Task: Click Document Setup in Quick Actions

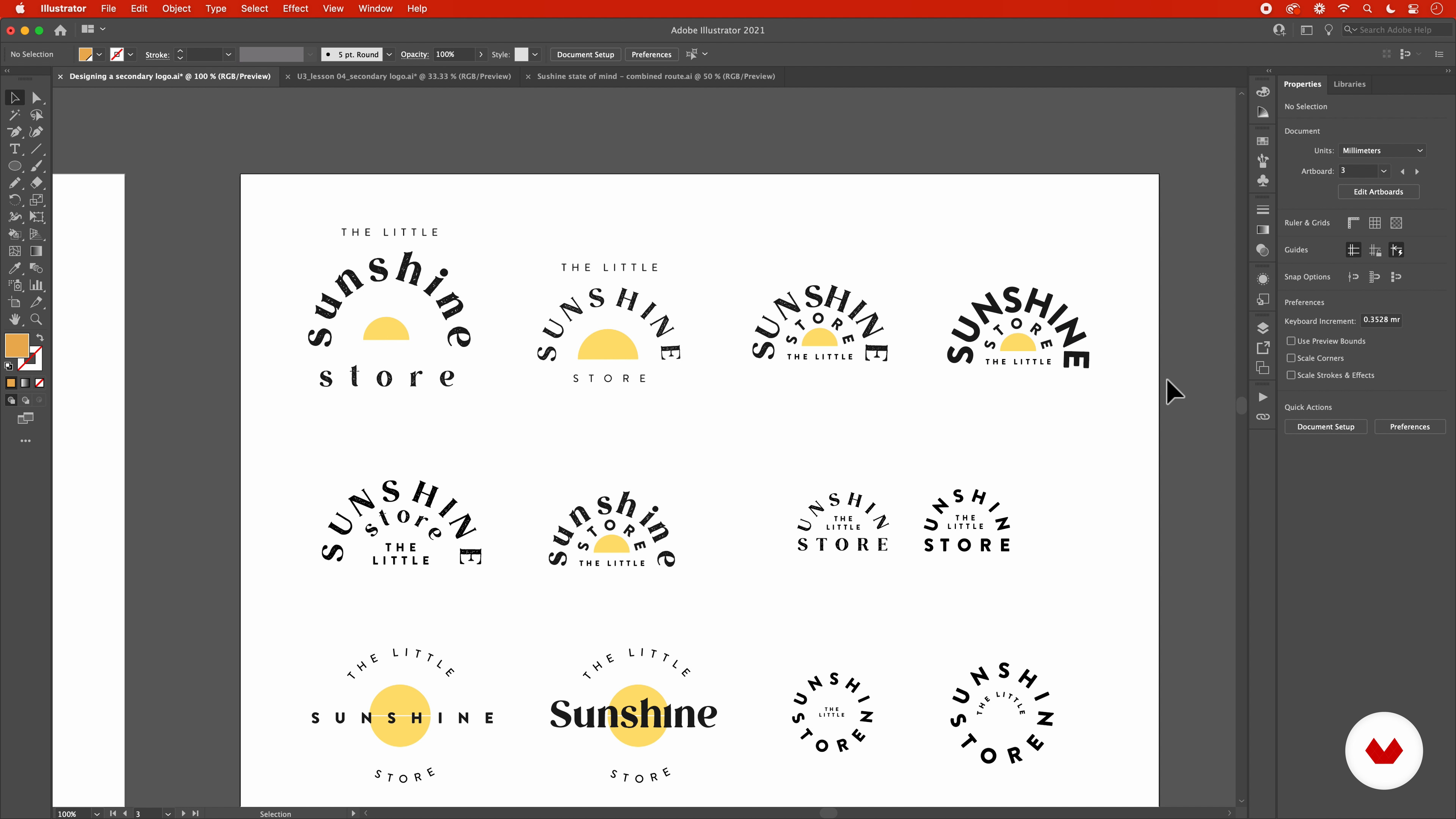Action: coord(1326,427)
